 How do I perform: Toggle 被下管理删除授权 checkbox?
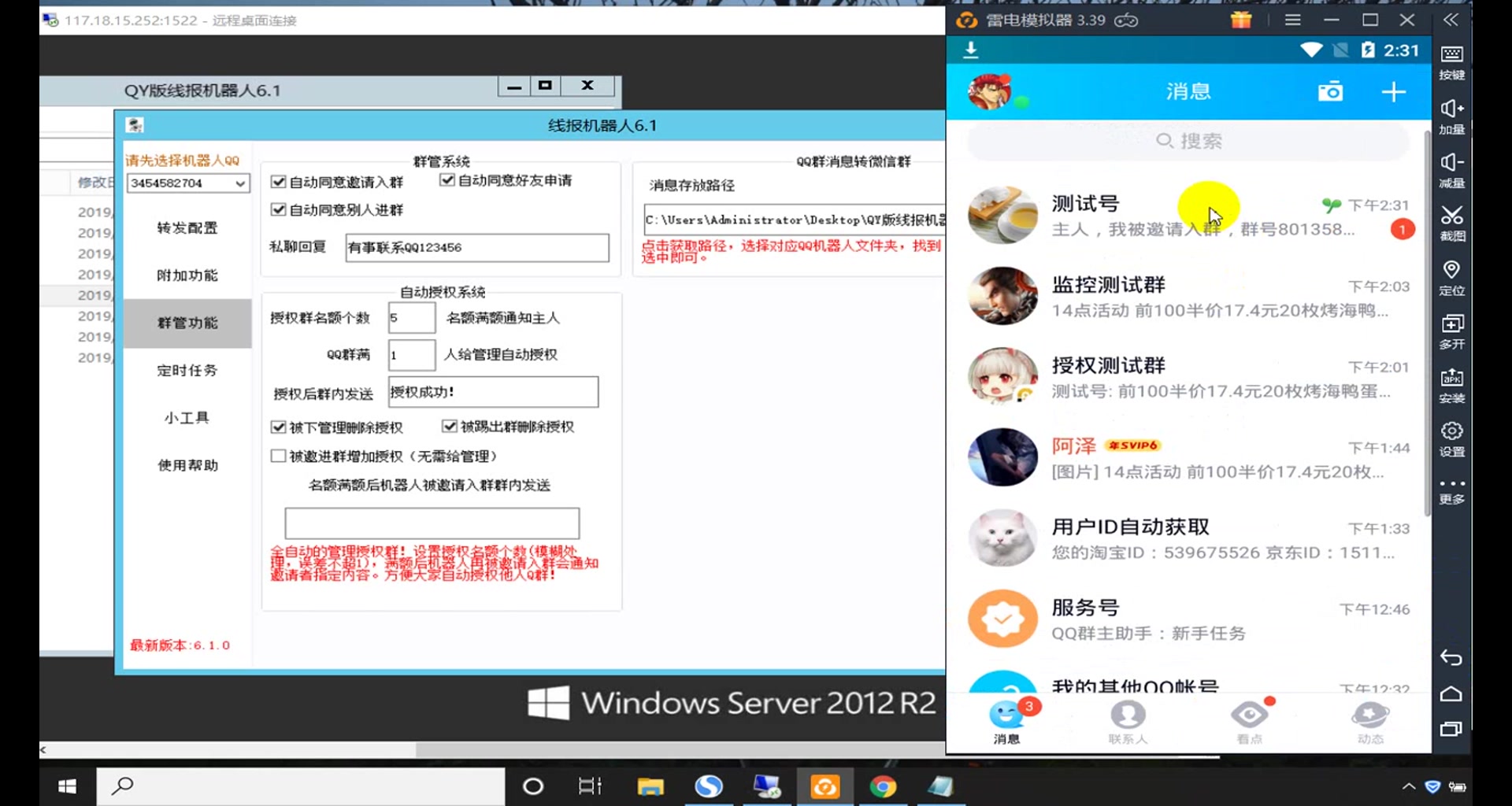pos(278,427)
